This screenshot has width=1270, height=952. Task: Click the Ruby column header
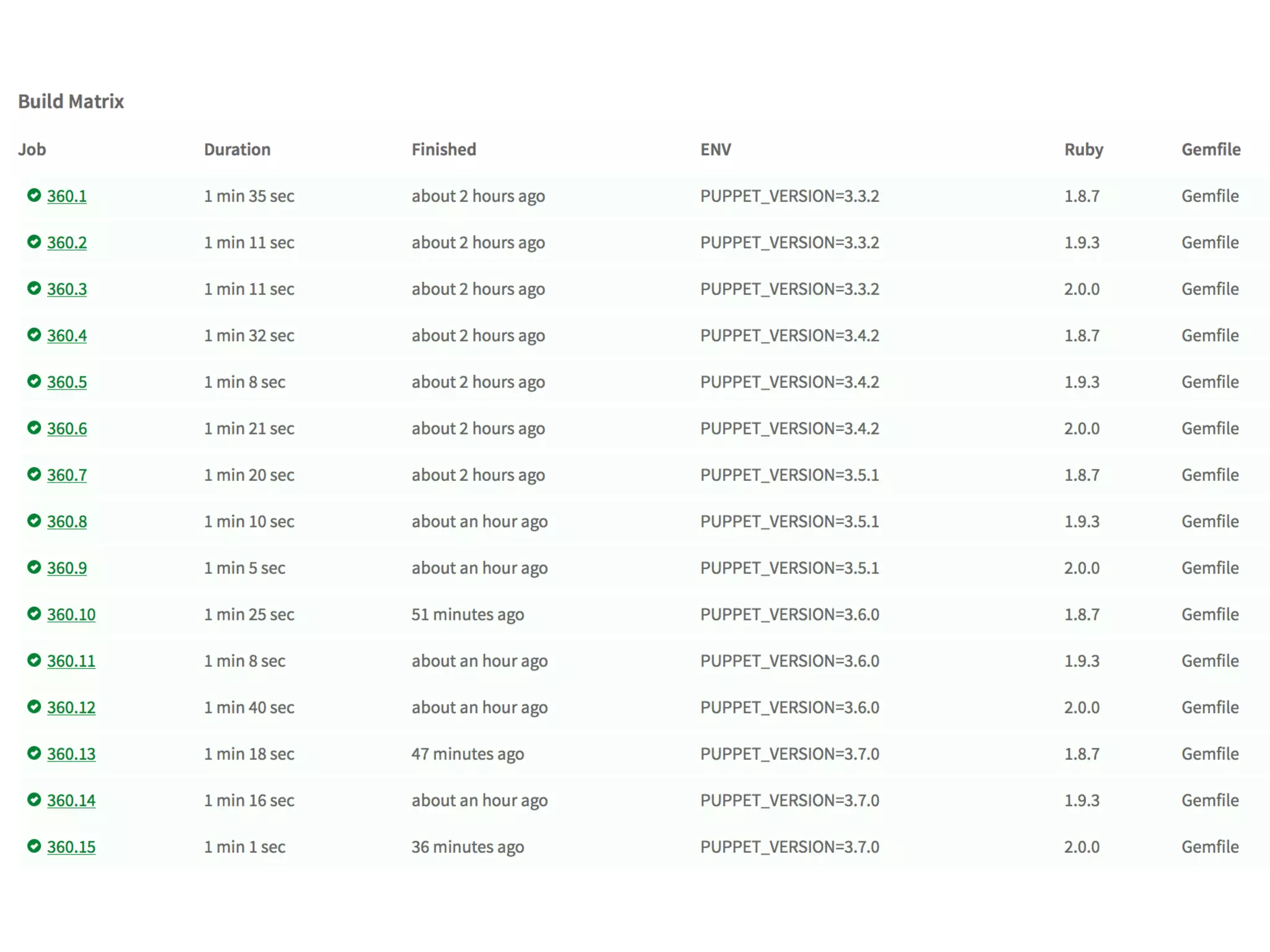[1083, 149]
